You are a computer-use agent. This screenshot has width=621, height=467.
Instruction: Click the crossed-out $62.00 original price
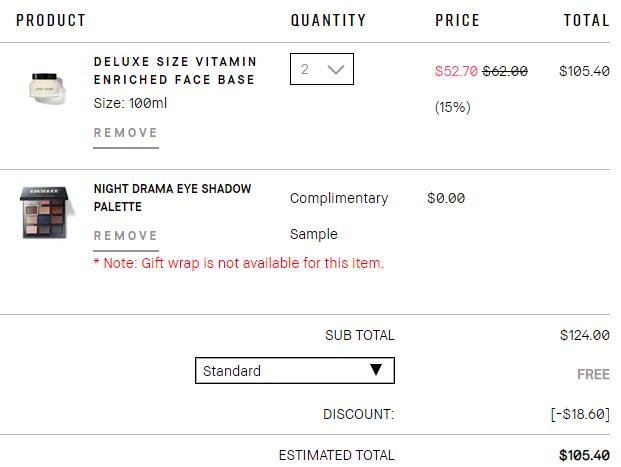point(505,71)
